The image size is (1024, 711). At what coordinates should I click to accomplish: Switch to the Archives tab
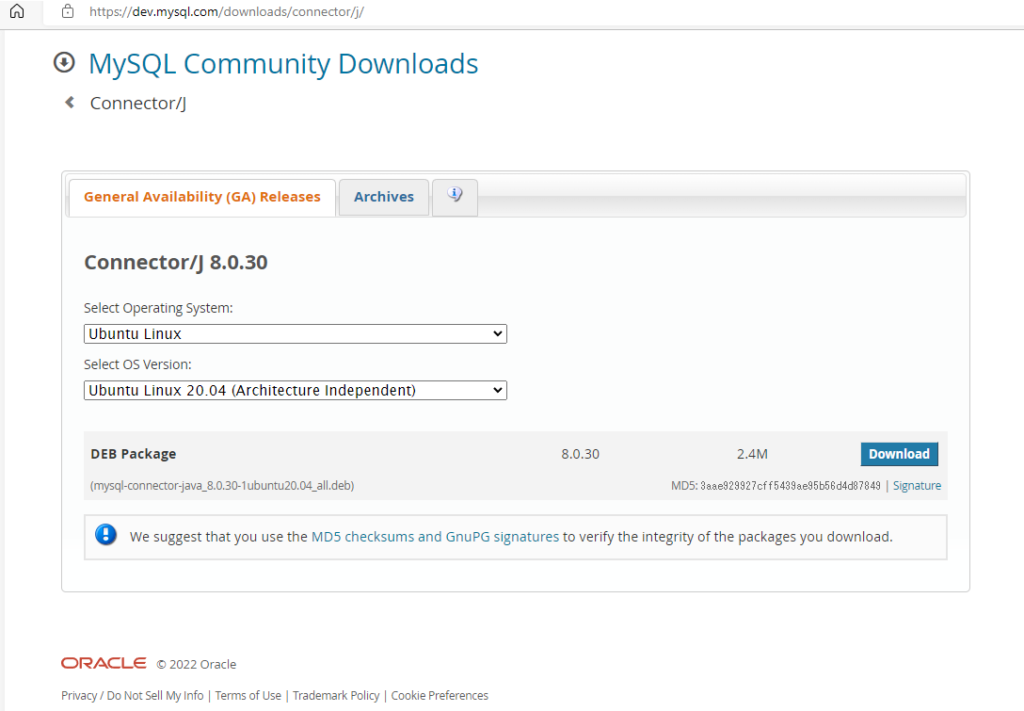pos(383,196)
